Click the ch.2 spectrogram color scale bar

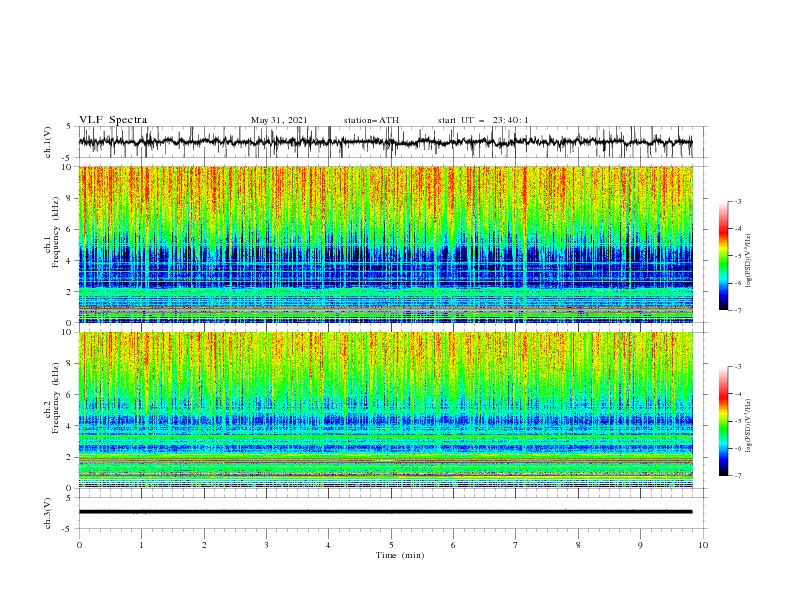(724, 421)
